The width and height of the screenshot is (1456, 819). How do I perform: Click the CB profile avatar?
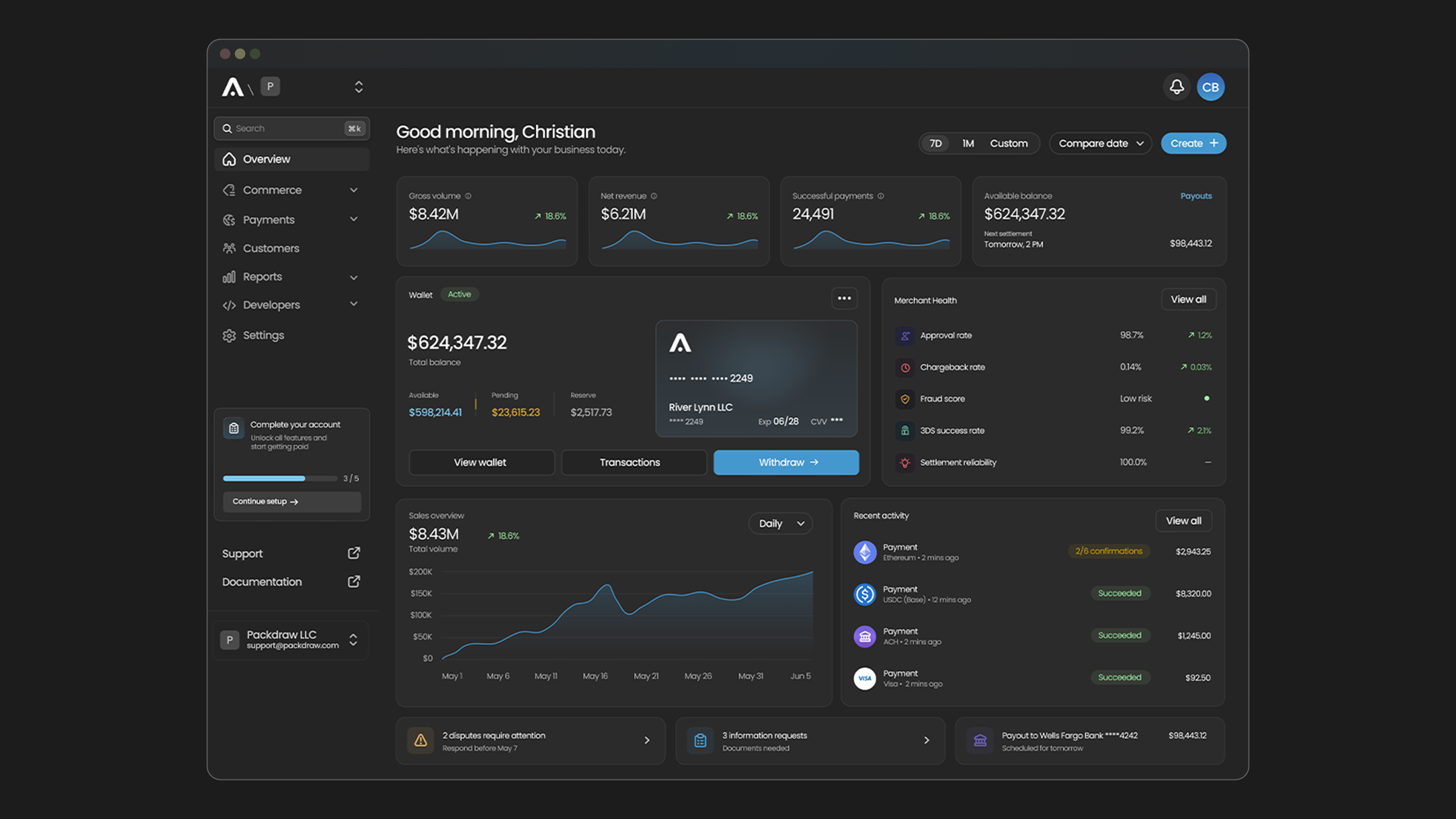[x=1210, y=87]
